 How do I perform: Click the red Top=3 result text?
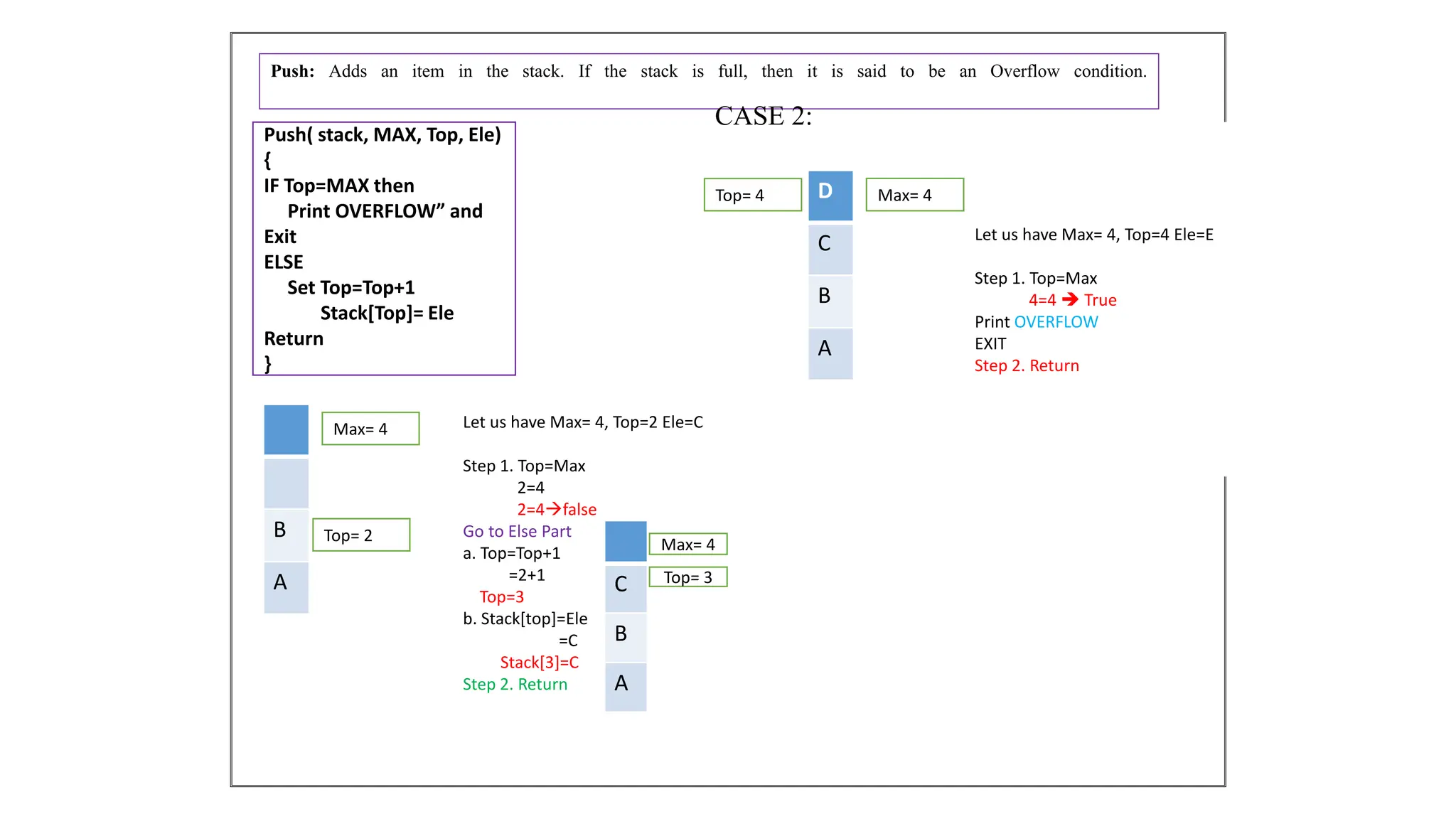click(501, 596)
